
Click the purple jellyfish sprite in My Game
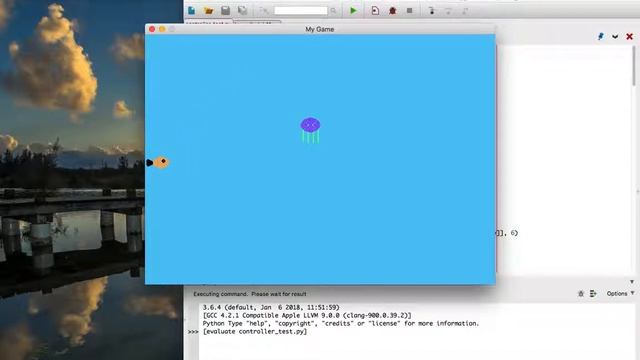310,130
